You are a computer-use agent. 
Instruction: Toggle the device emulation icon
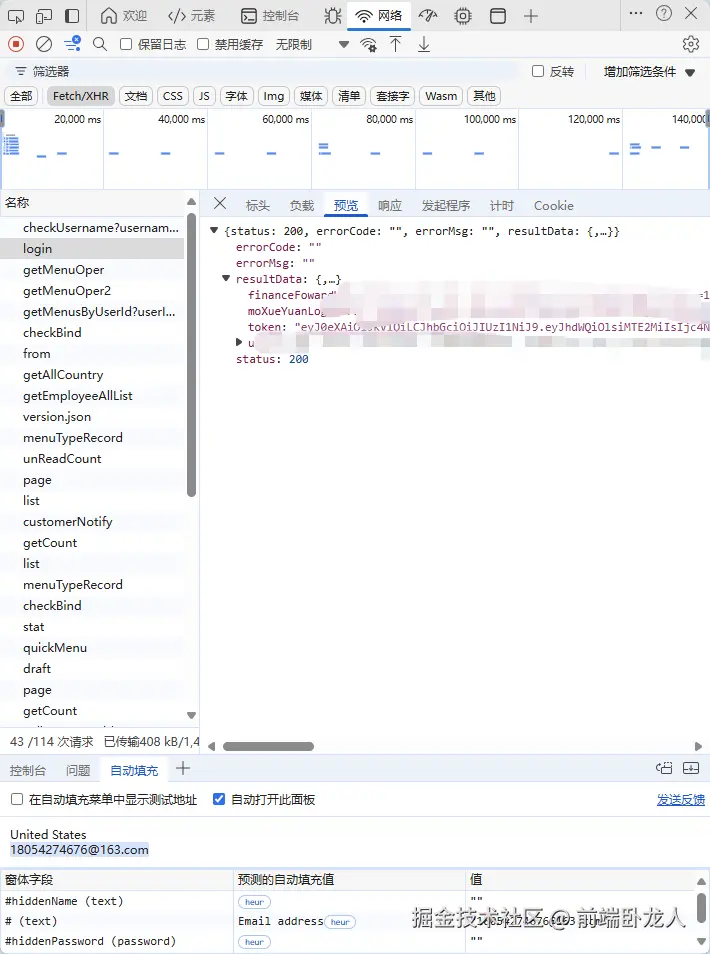(44, 15)
